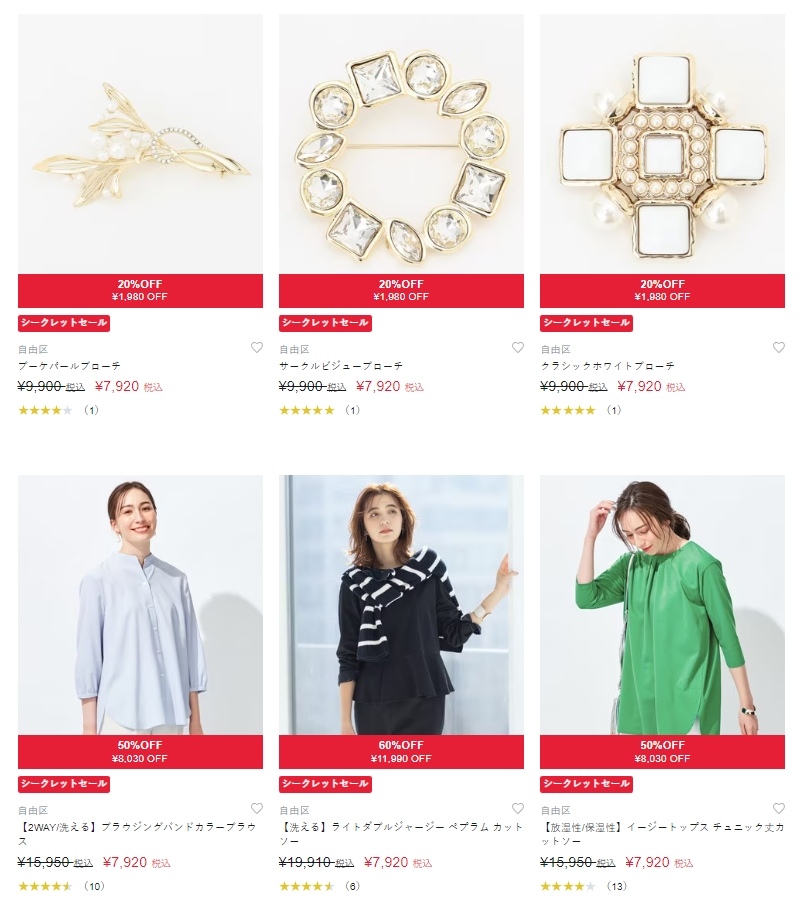Add クラシックホワイトブローチ to favorites heart
Screen dimensions: 807x917
(779, 347)
